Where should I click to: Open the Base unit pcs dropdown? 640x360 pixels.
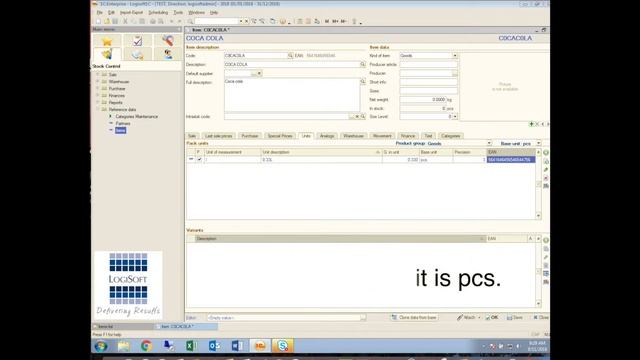(x=538, y=144)
